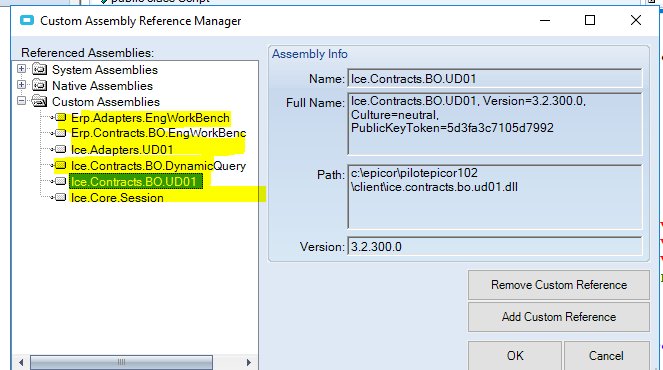This screenshot has height=370, width=663.
Task: Click the icon beside Ice.Core.Session
Action: click(61, 197)
